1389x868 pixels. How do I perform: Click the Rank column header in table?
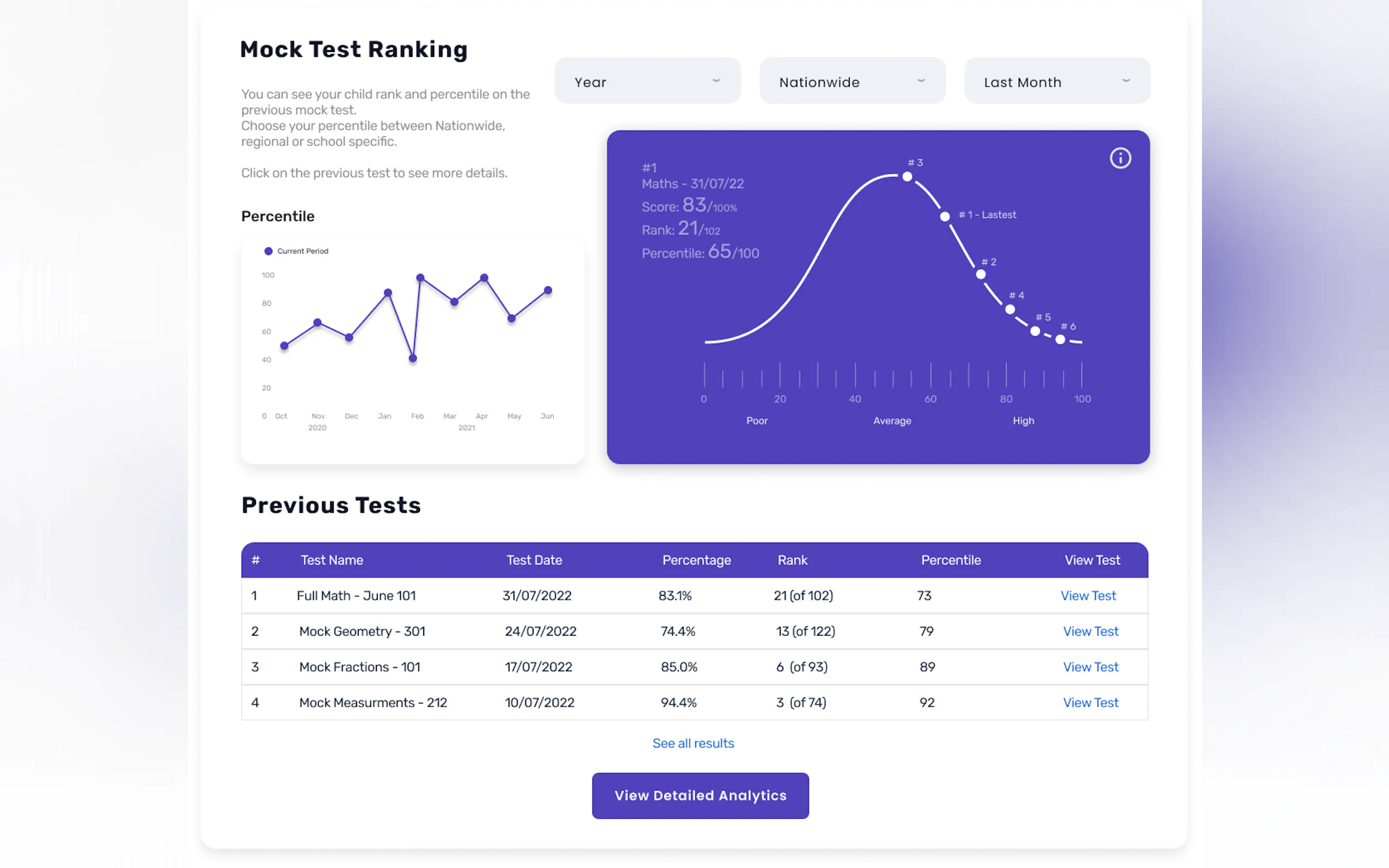[792, 560]
